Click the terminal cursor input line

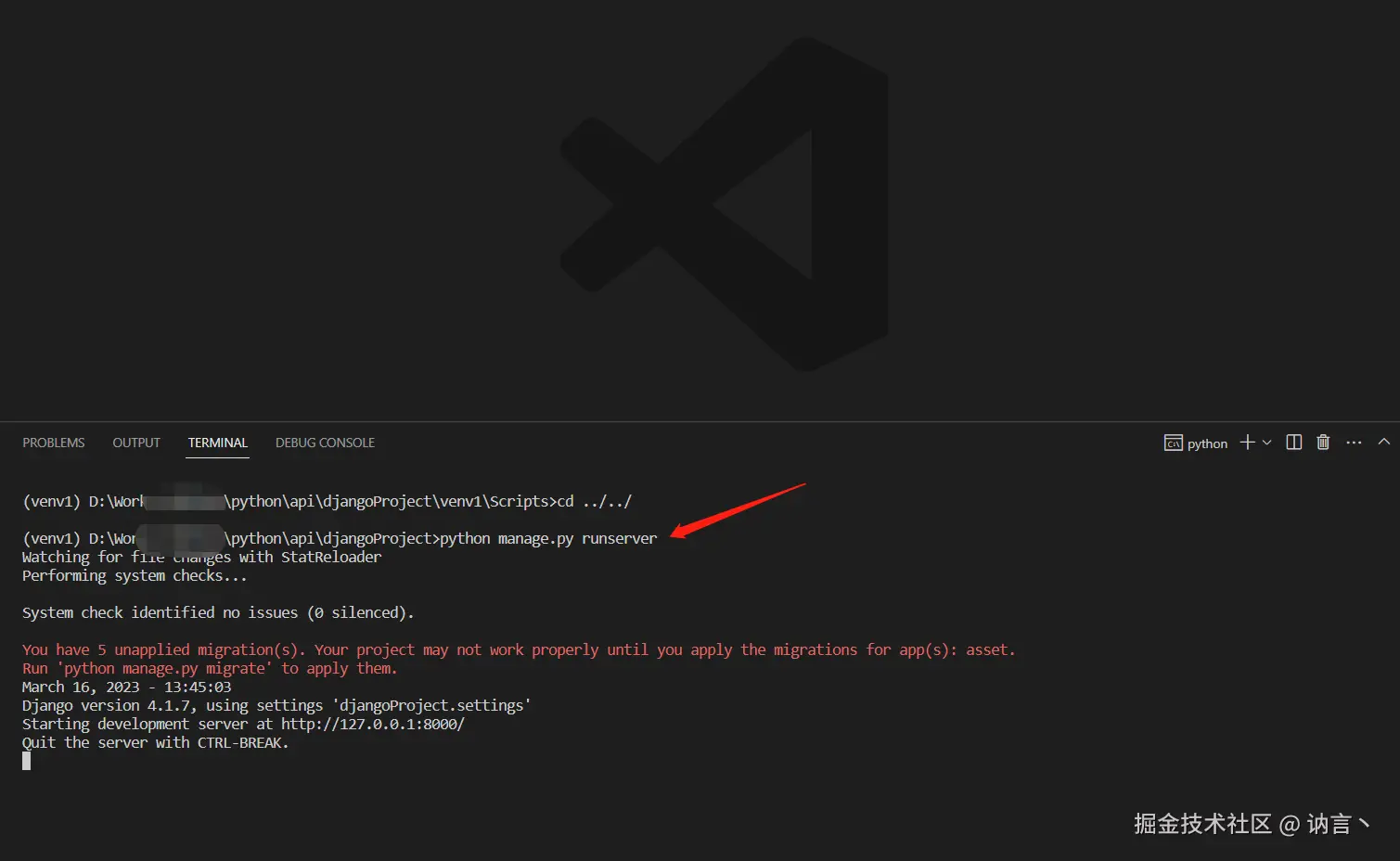tap(26, 761)
